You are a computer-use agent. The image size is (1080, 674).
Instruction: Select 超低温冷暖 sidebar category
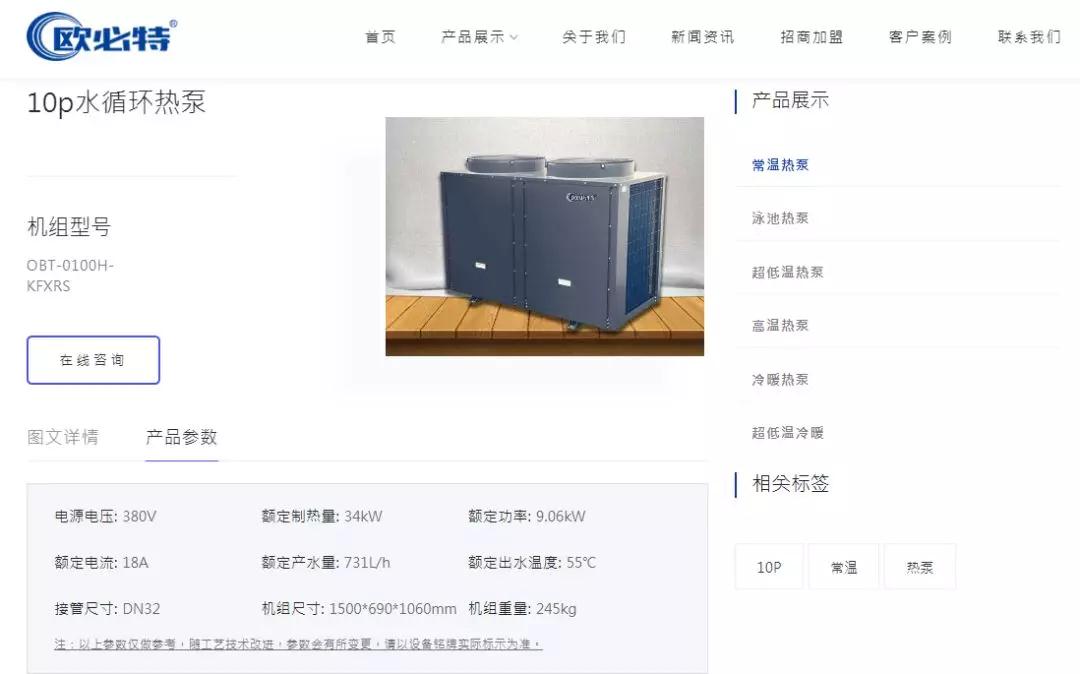click(787, 433)
